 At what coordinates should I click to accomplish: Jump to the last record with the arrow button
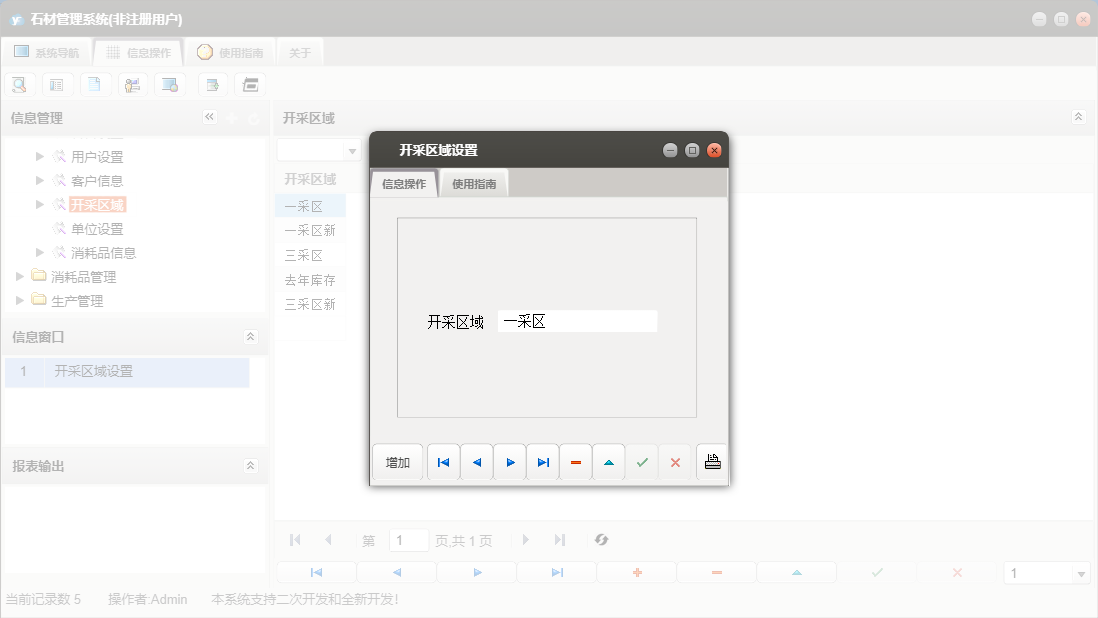543,461
